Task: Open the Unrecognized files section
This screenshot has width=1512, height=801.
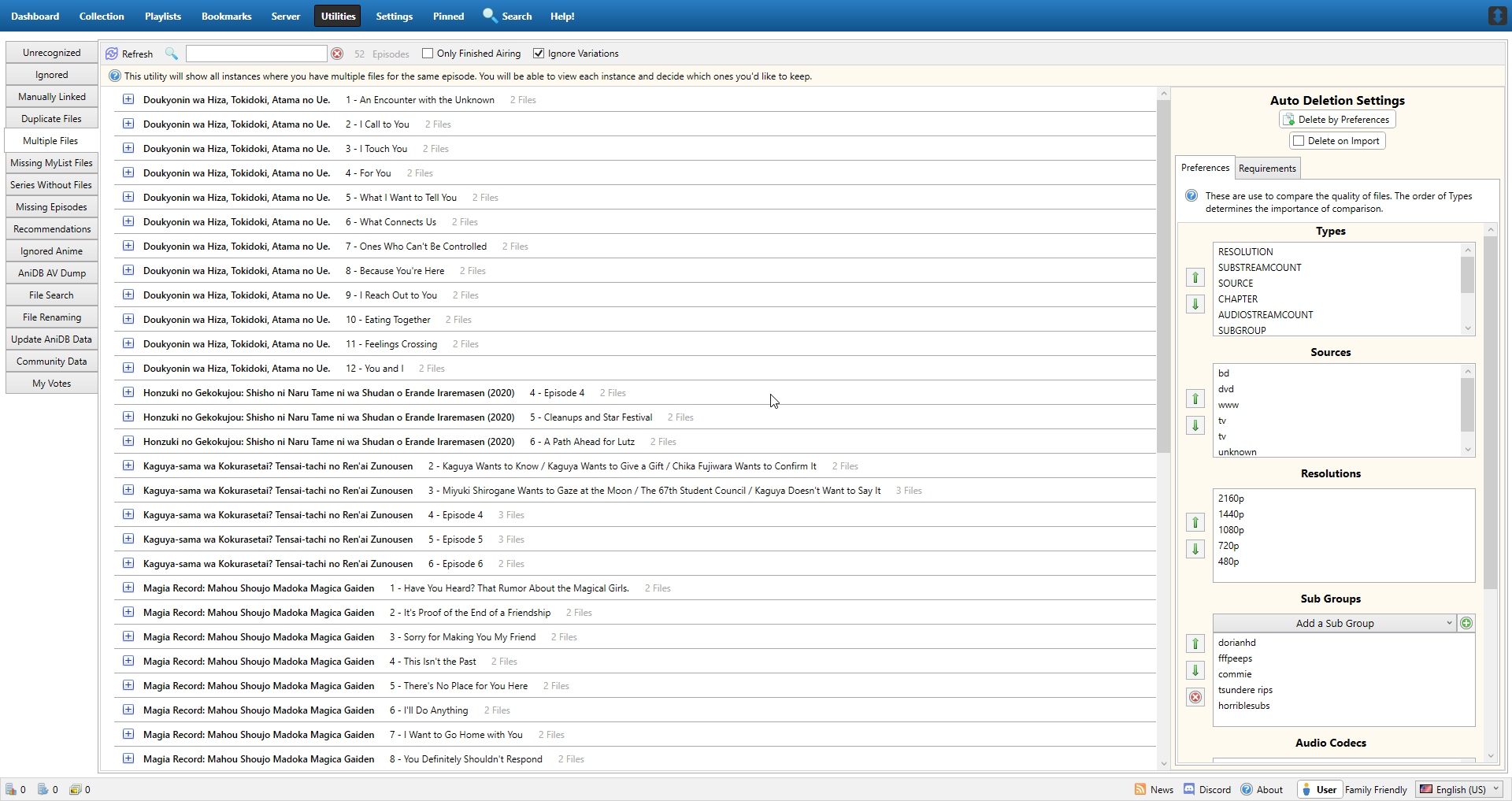Action: click(x=51, y=53)
